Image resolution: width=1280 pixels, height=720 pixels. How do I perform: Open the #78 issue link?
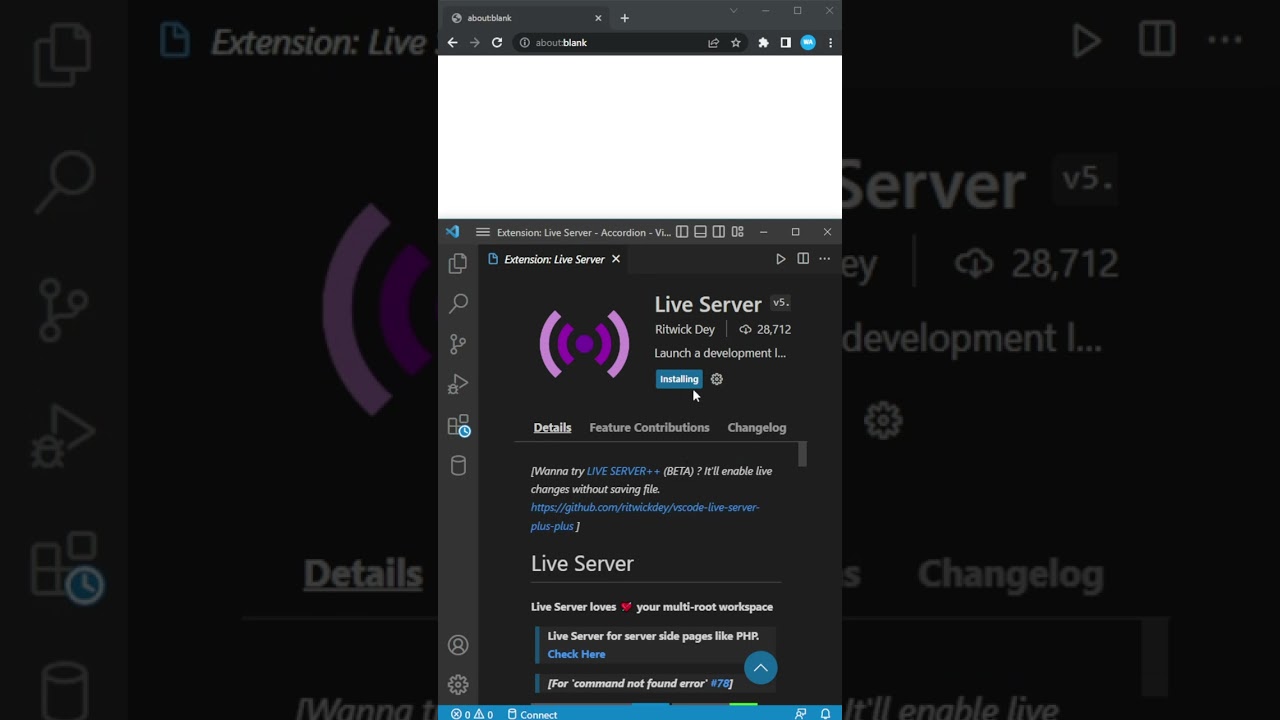point(719,683)
